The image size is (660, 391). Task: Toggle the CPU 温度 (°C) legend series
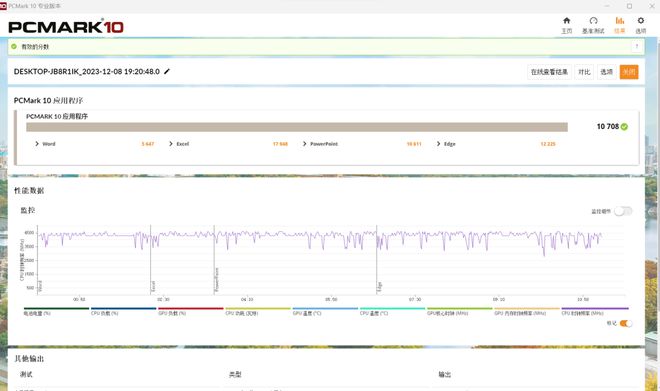[x=392, y=311]
